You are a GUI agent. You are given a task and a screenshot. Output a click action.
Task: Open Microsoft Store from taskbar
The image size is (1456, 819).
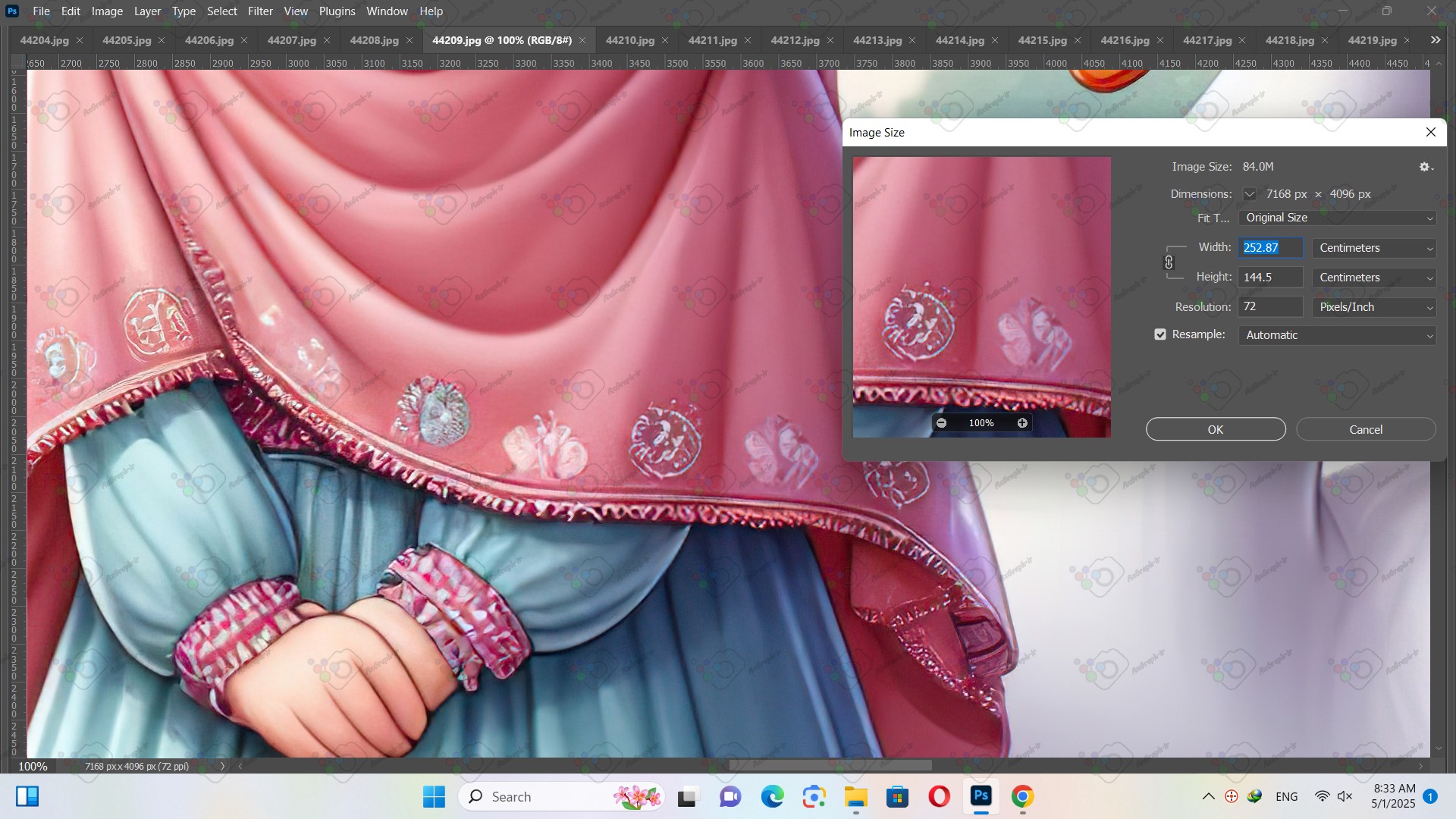[898, 796]
